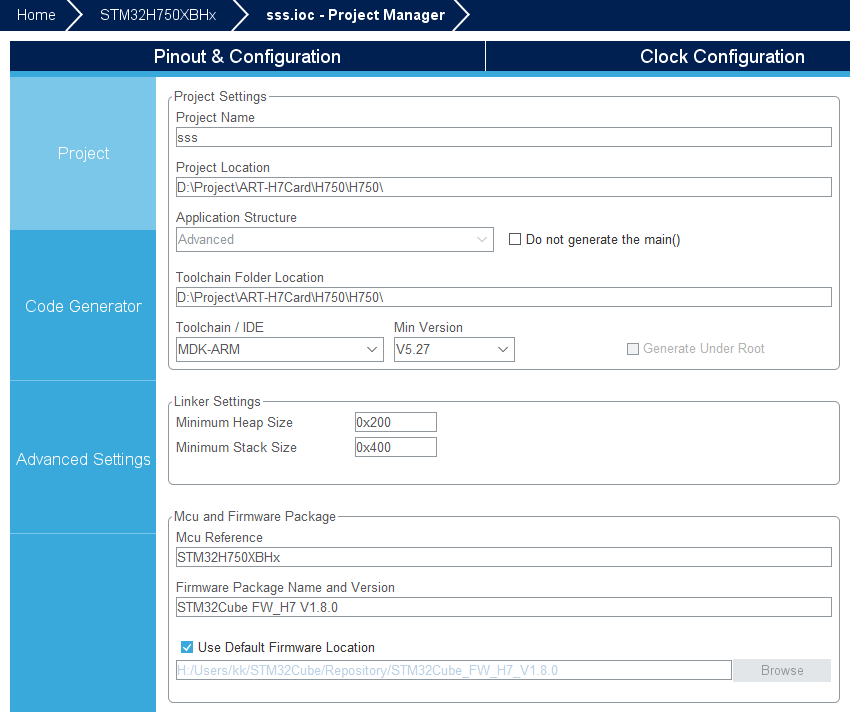The width and height of the screenshot is (850, 712).
Task: Open the Project side tab
Action: tap(83, 153)
